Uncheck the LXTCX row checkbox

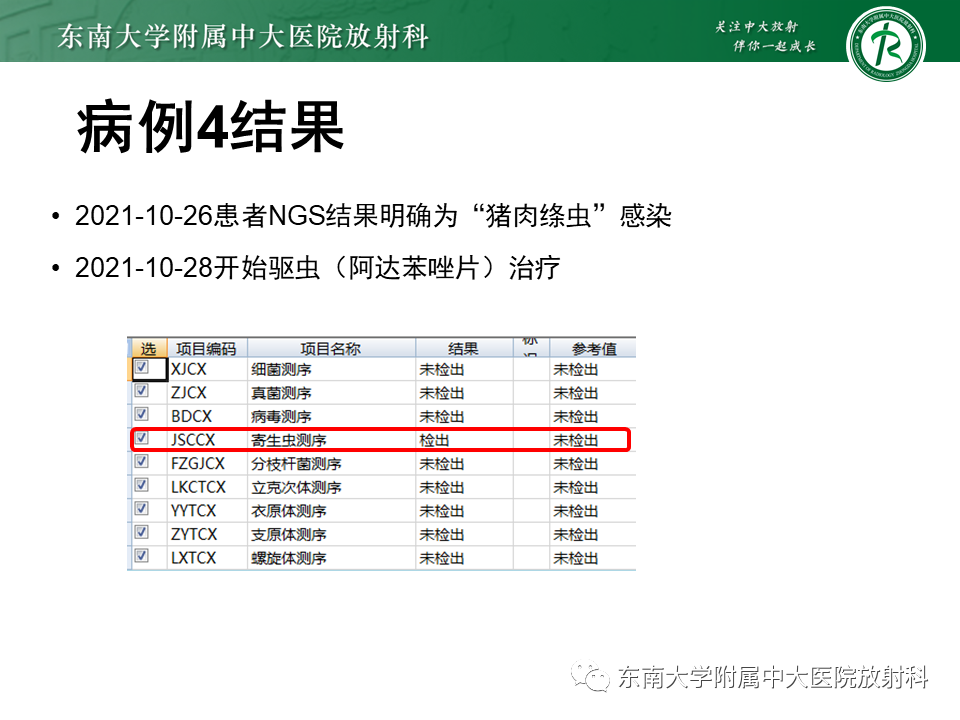142,556
